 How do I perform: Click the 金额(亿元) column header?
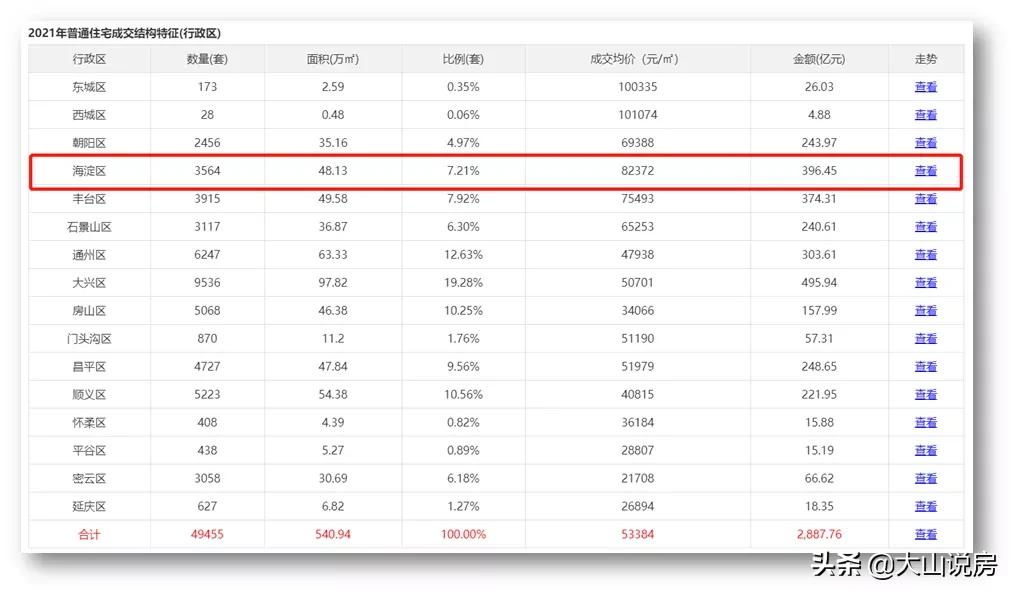point(819,59)
